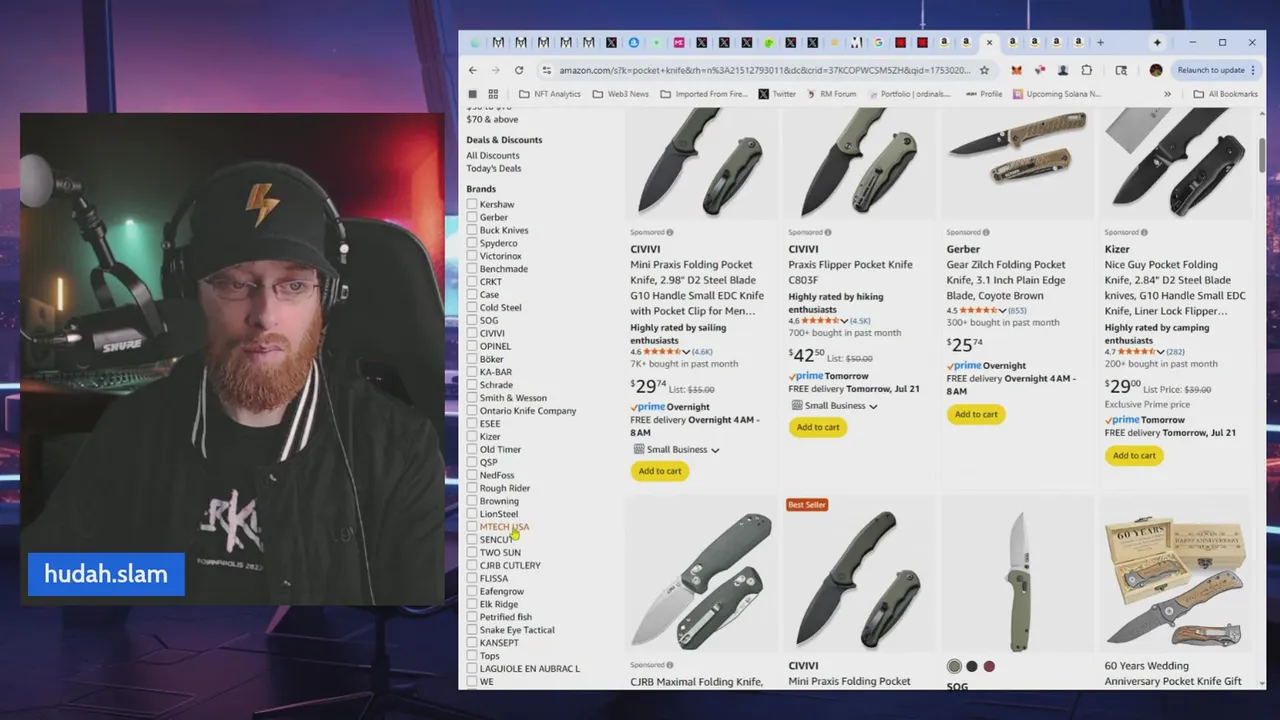Toggle the Benchmade brand checkbox
The width and height of the screenshot is (1280, 720).
pyautogui.click(x=472, y=269)
